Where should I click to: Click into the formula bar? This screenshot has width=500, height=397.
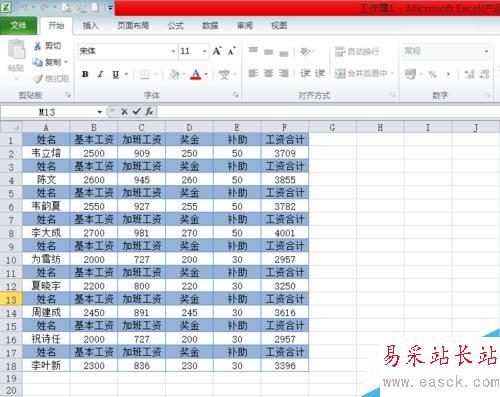coord(328,112)
